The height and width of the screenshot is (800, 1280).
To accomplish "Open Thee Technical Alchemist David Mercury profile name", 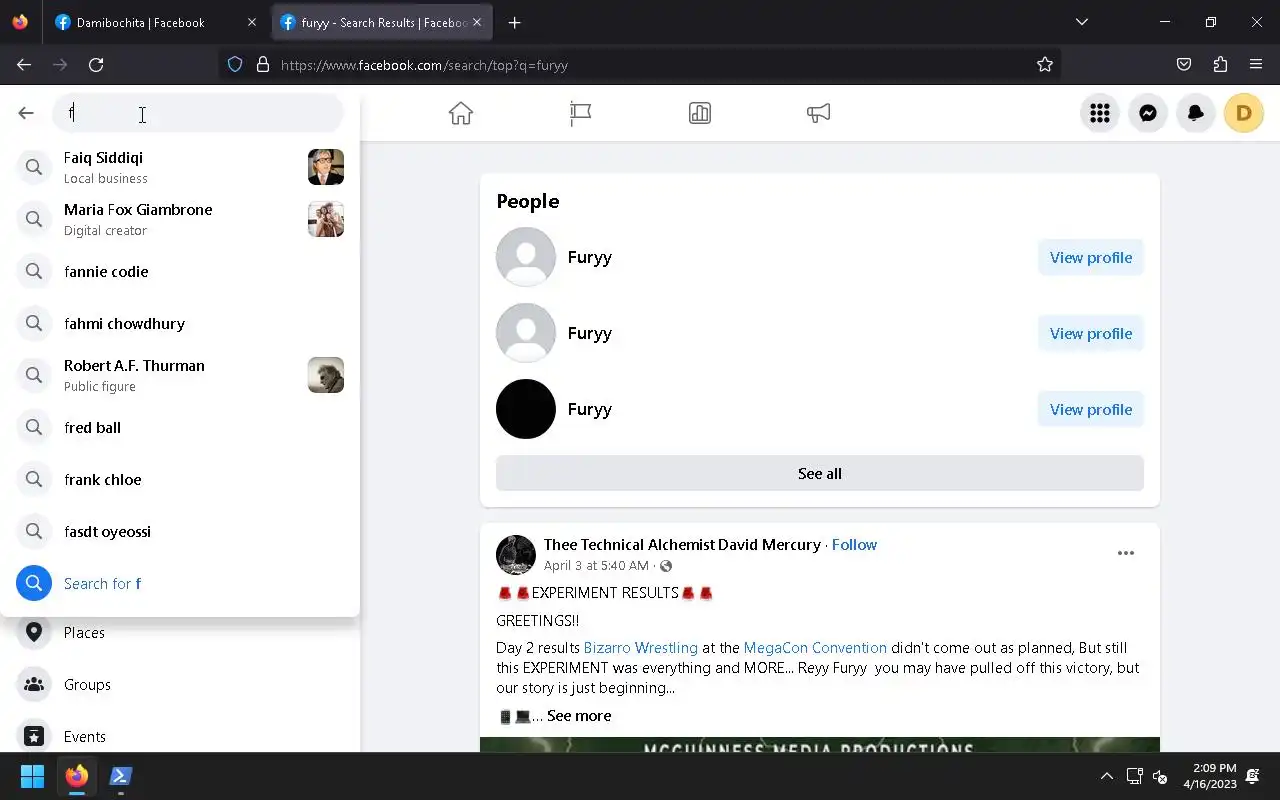I will [x=682, y=544].
